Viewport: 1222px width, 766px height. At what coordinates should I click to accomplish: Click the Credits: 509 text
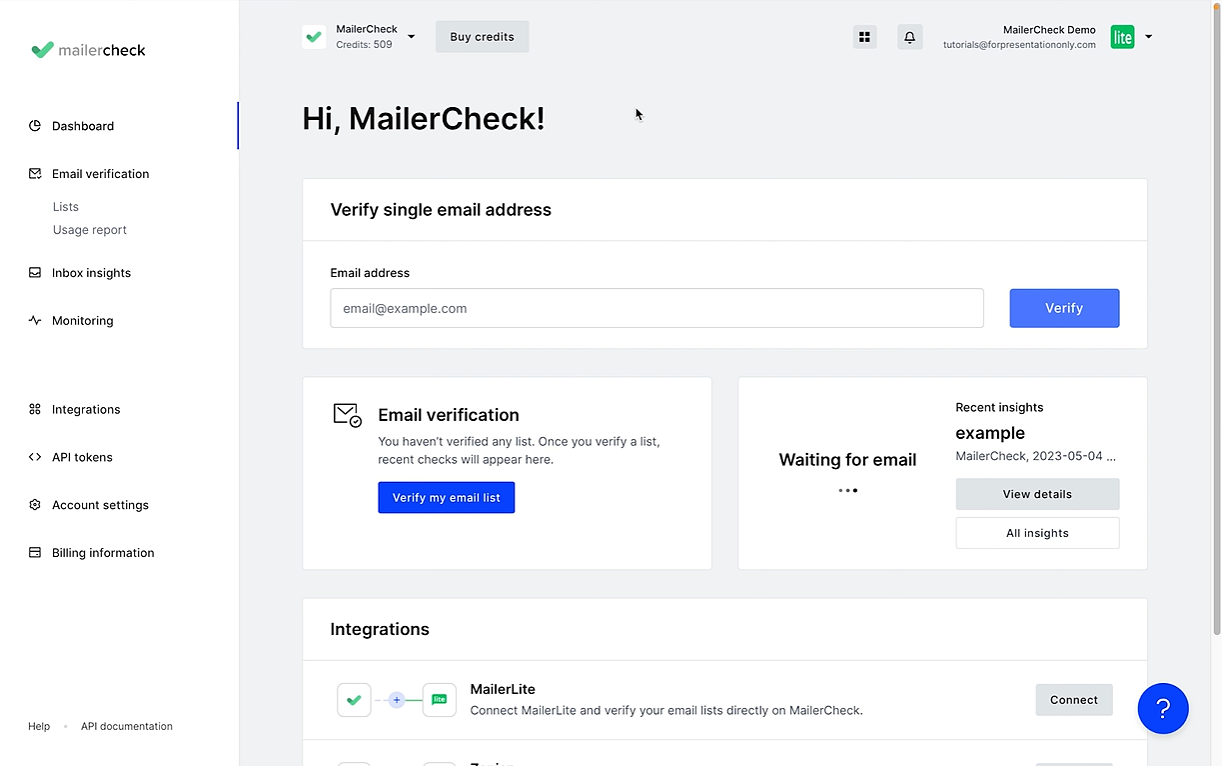pyautogui.click(x=364, y=45)
